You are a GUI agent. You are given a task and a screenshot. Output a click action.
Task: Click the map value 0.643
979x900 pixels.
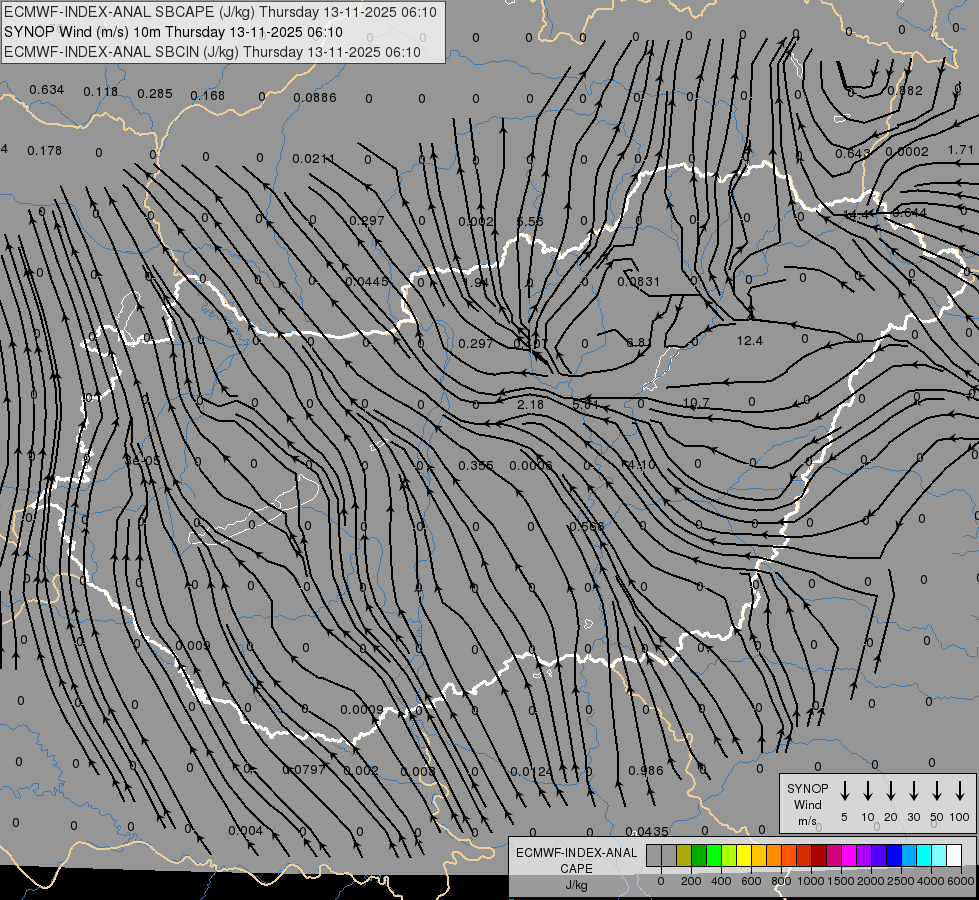(x=853, y=153)
